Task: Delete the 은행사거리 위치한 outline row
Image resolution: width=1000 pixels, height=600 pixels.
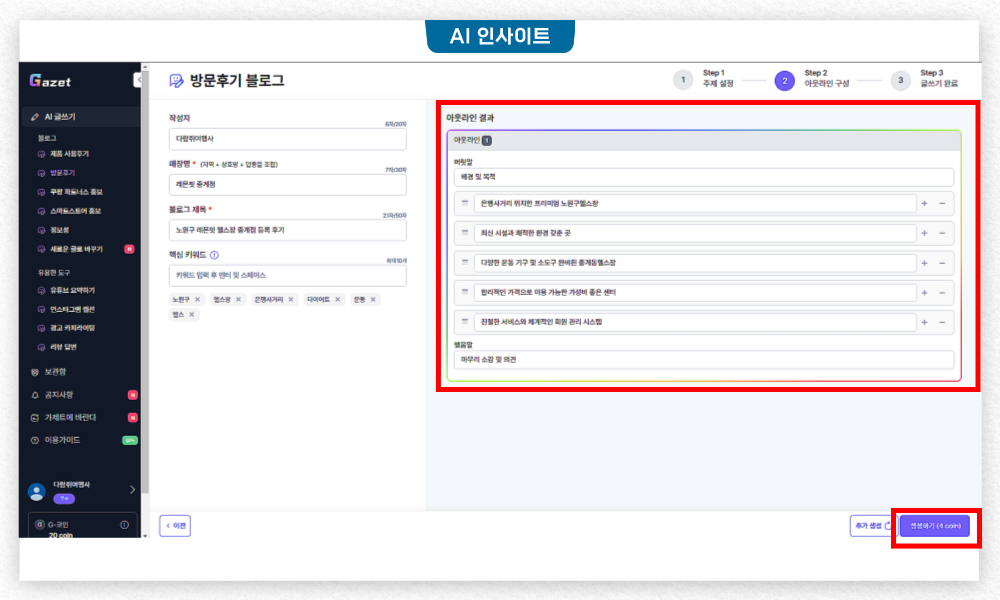Action: click(942, 203)
